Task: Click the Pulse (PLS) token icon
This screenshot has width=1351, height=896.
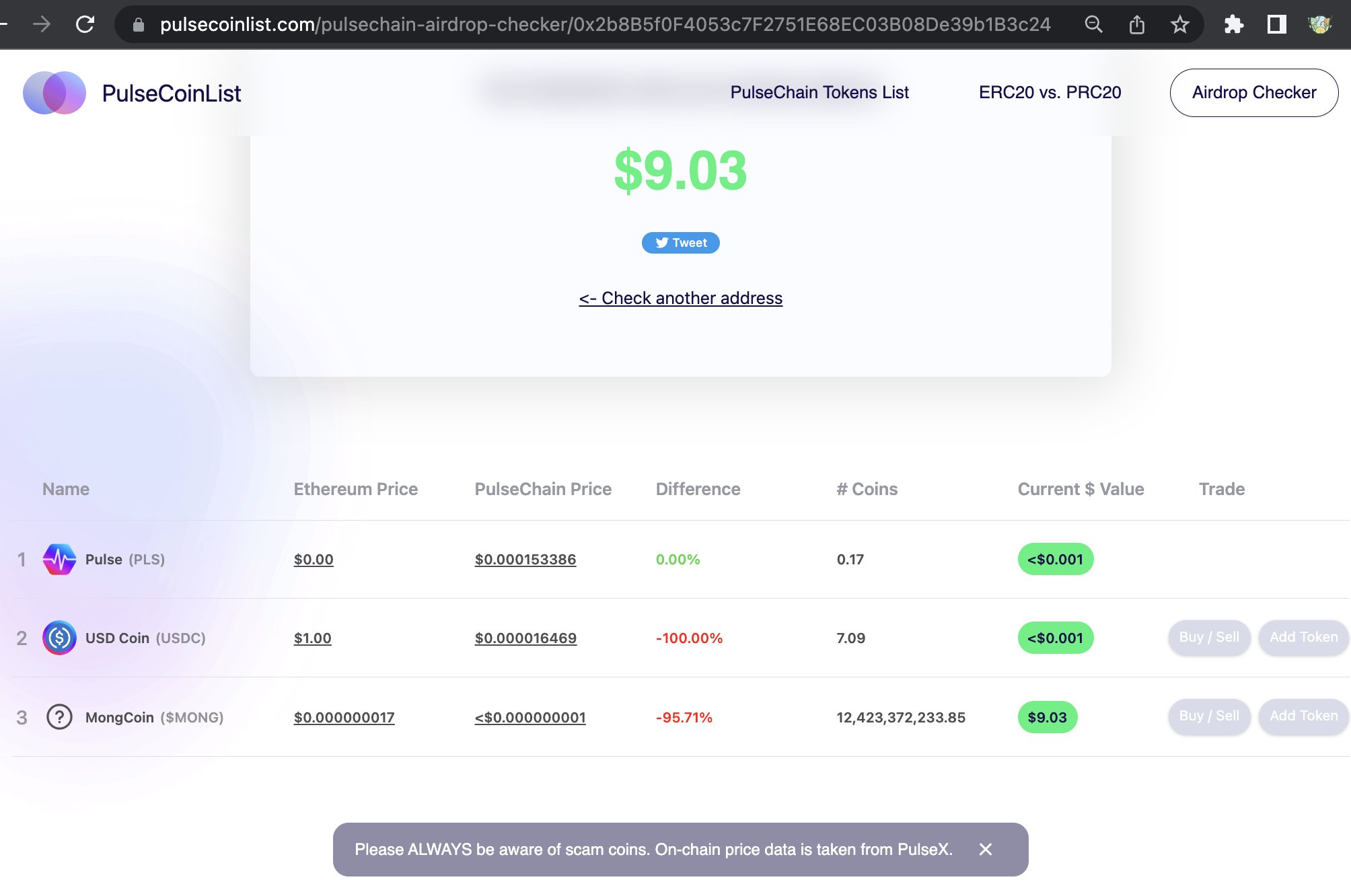Action: point(59,559)
